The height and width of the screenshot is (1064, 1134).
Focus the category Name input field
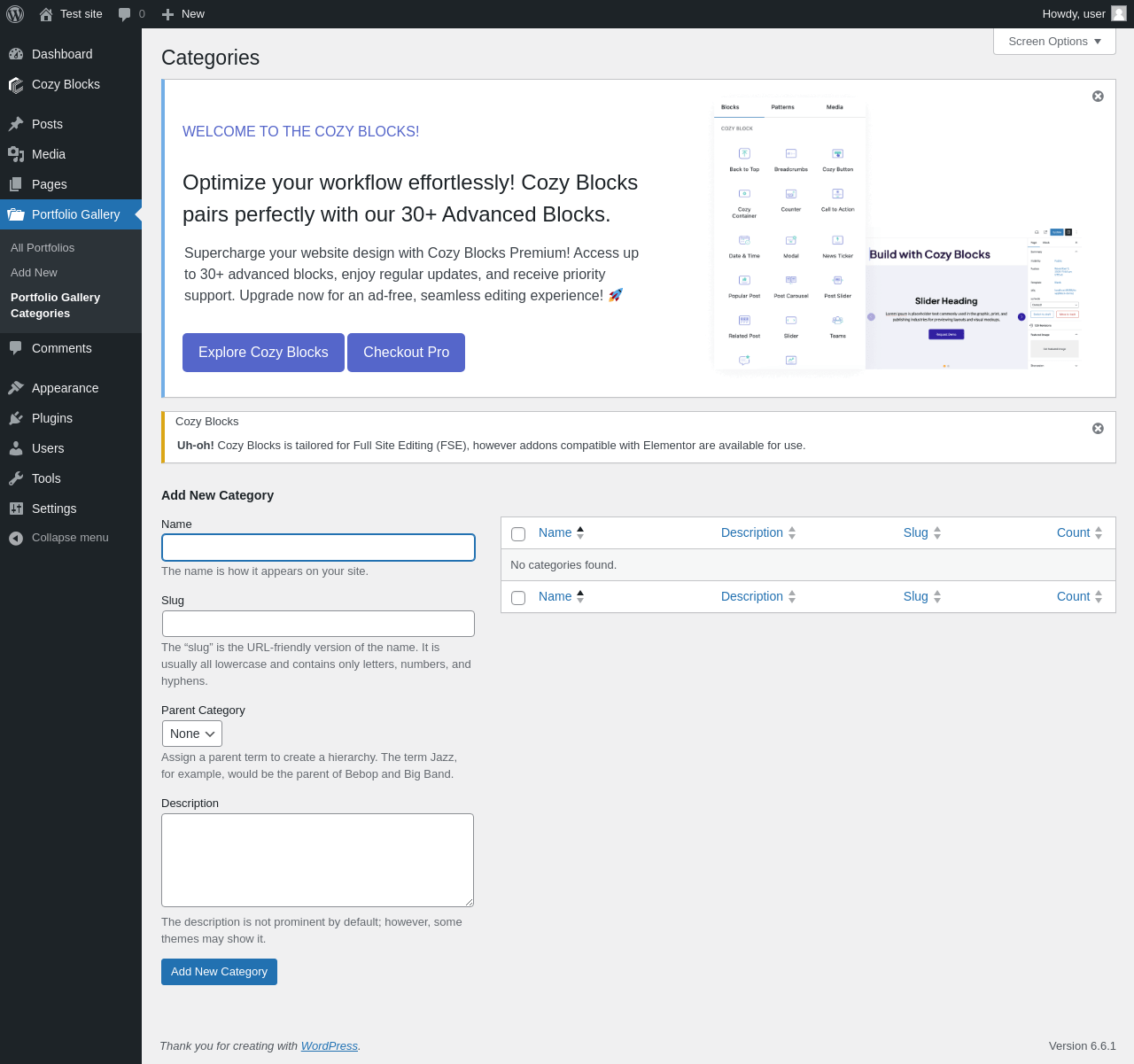point(318,548)
